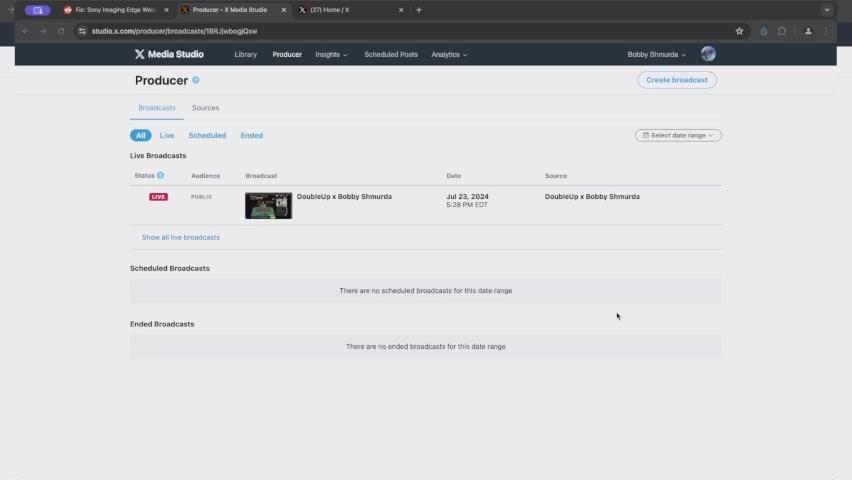Open the browser extensions puzzle icon

(782, 32)
